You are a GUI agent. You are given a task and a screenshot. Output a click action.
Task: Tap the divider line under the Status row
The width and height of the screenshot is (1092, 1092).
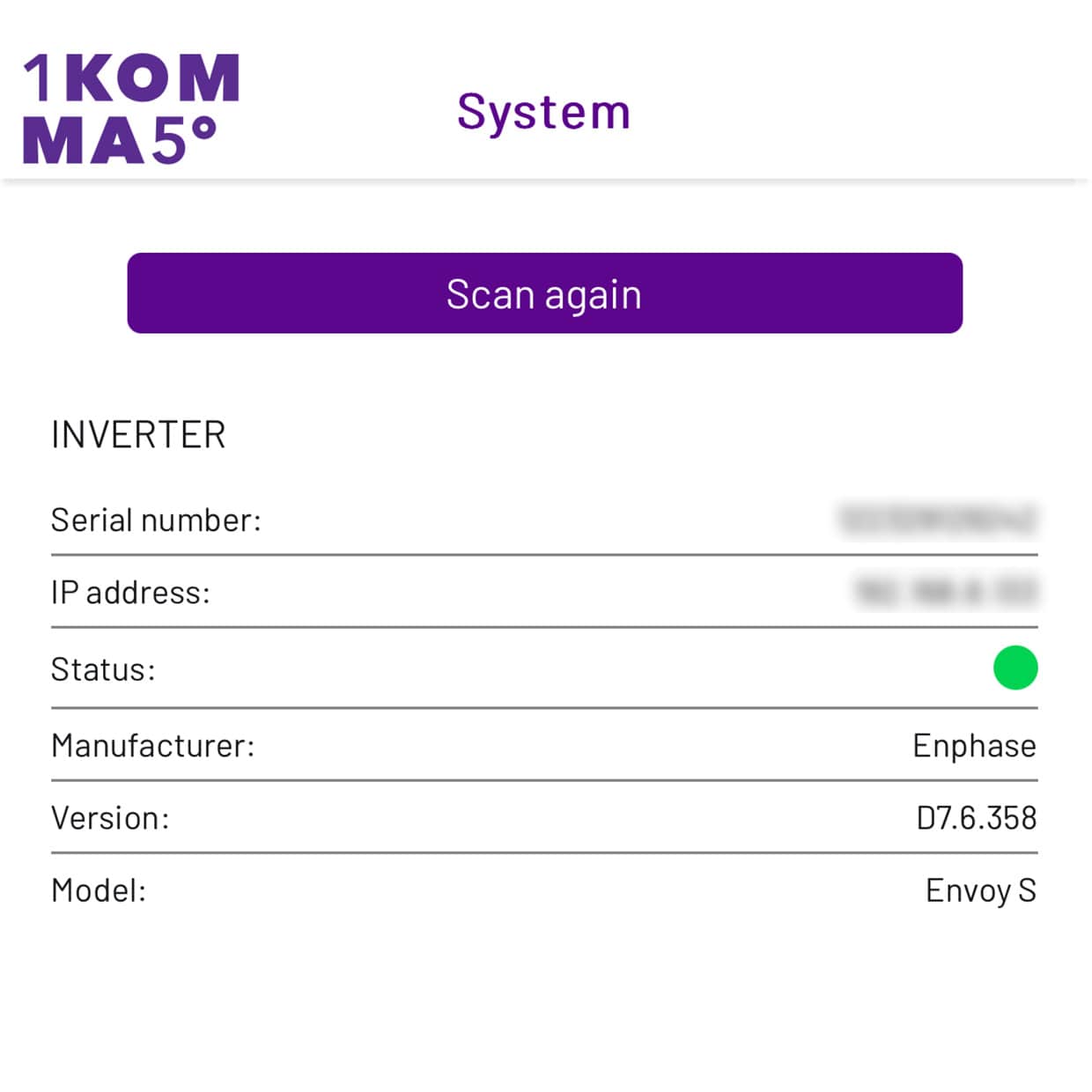point(546,706)
